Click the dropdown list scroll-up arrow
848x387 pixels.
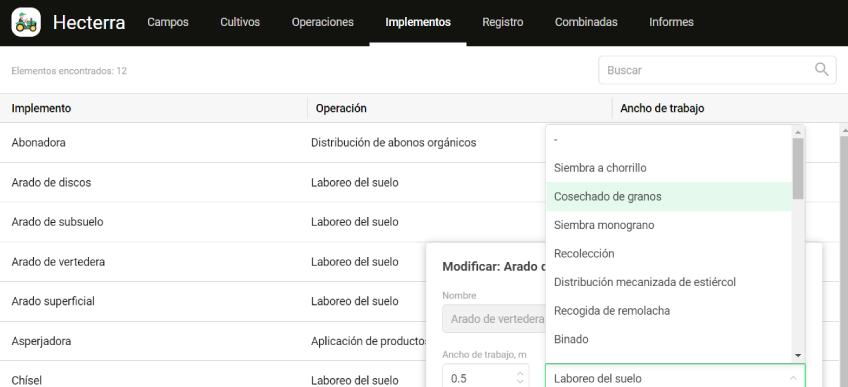click(798, 132)
